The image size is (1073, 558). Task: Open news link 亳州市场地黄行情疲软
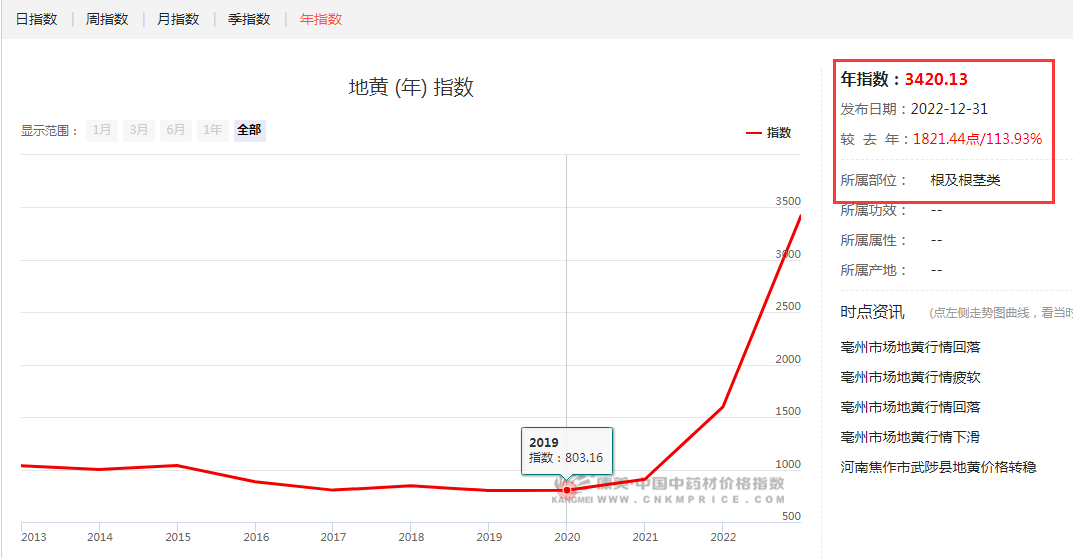[910, 377]
